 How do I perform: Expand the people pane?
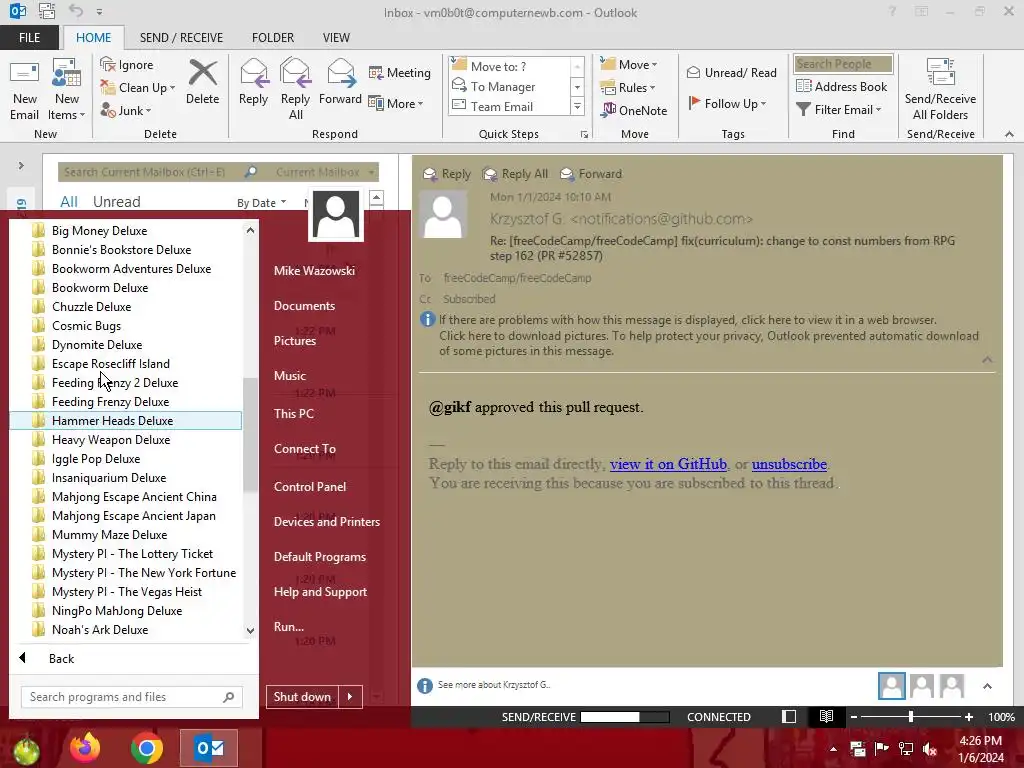point(987,686)
